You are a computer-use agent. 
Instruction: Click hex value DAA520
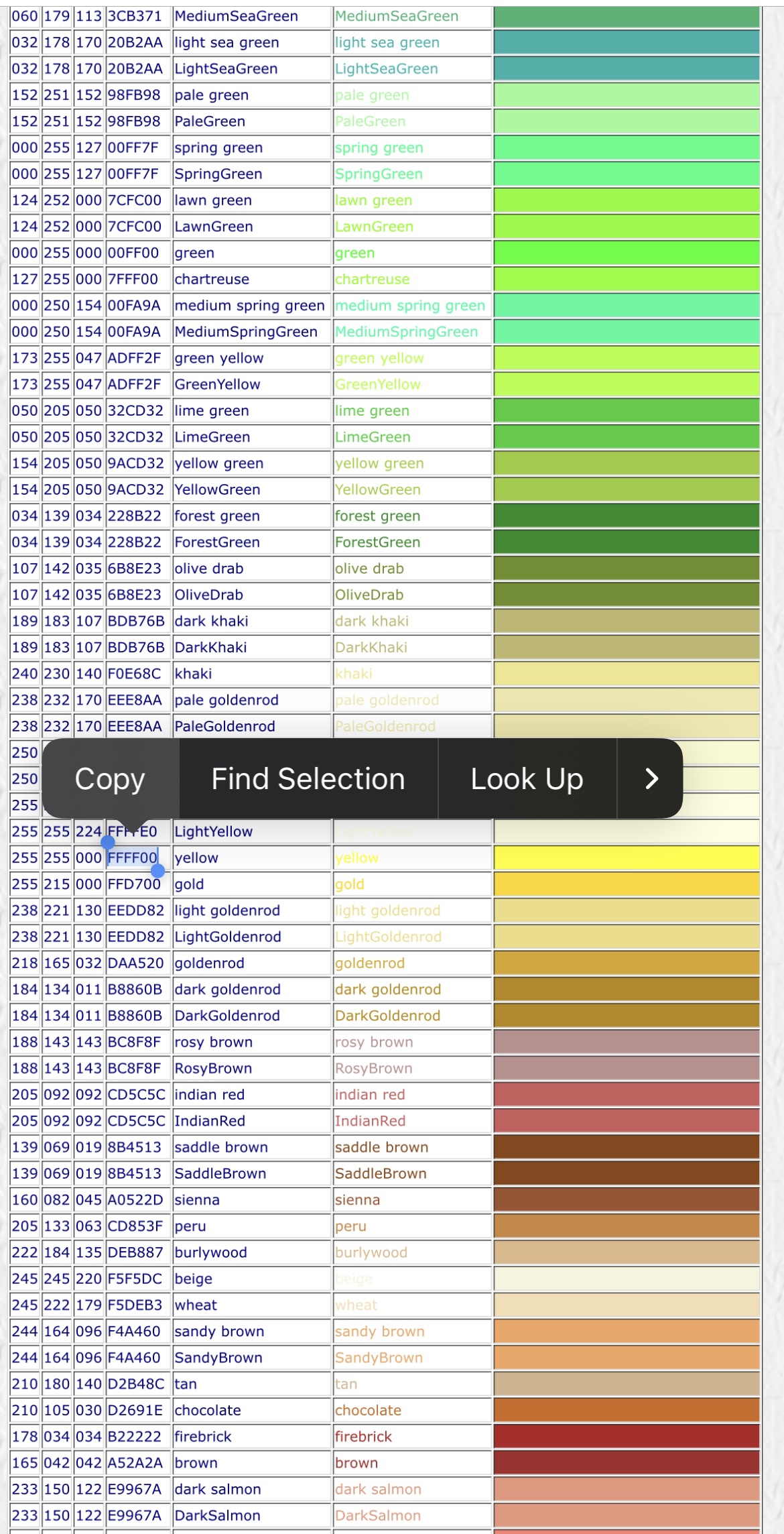point(135,963)
